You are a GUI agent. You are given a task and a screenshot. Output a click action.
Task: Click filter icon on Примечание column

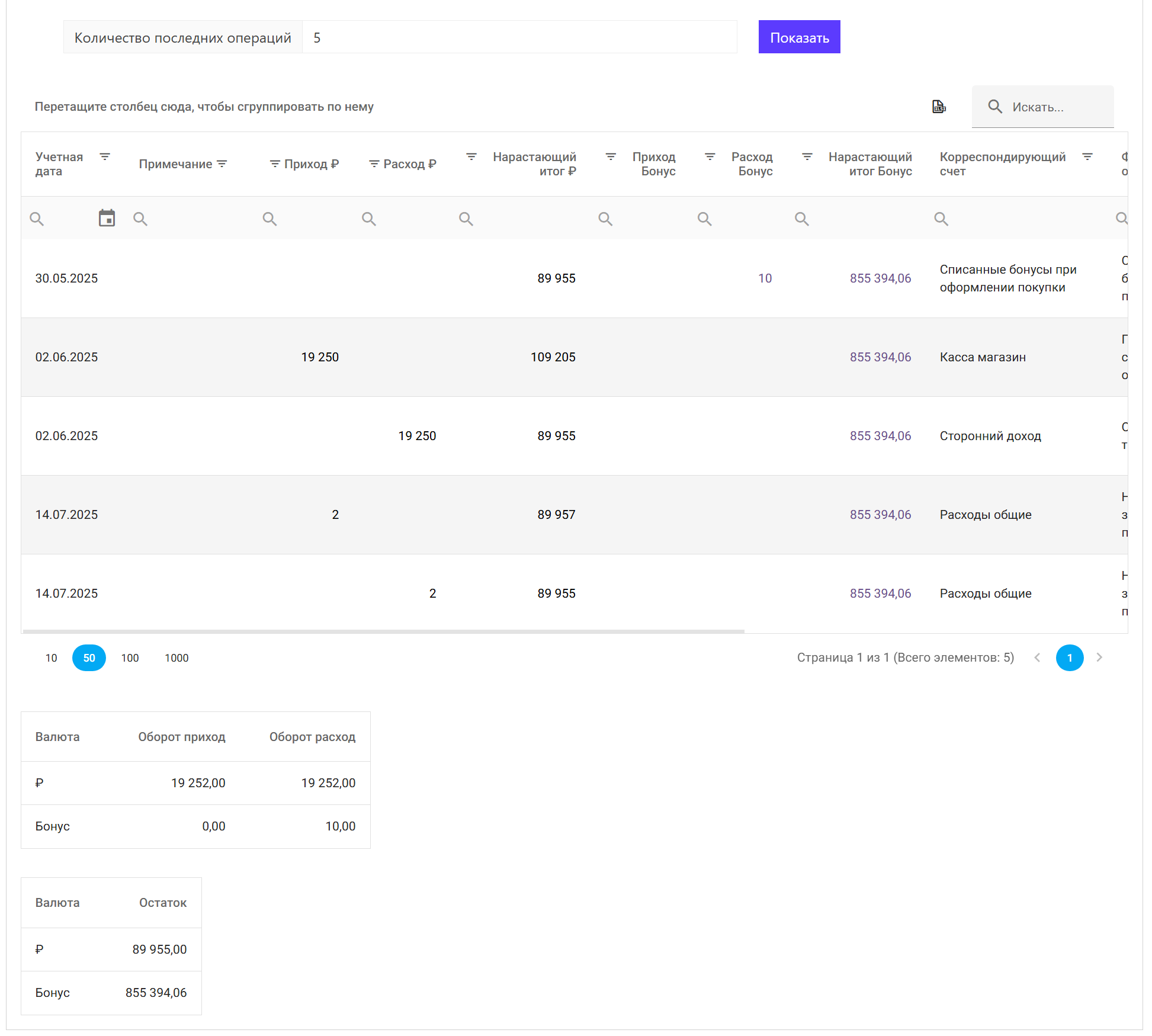(222, 164)
